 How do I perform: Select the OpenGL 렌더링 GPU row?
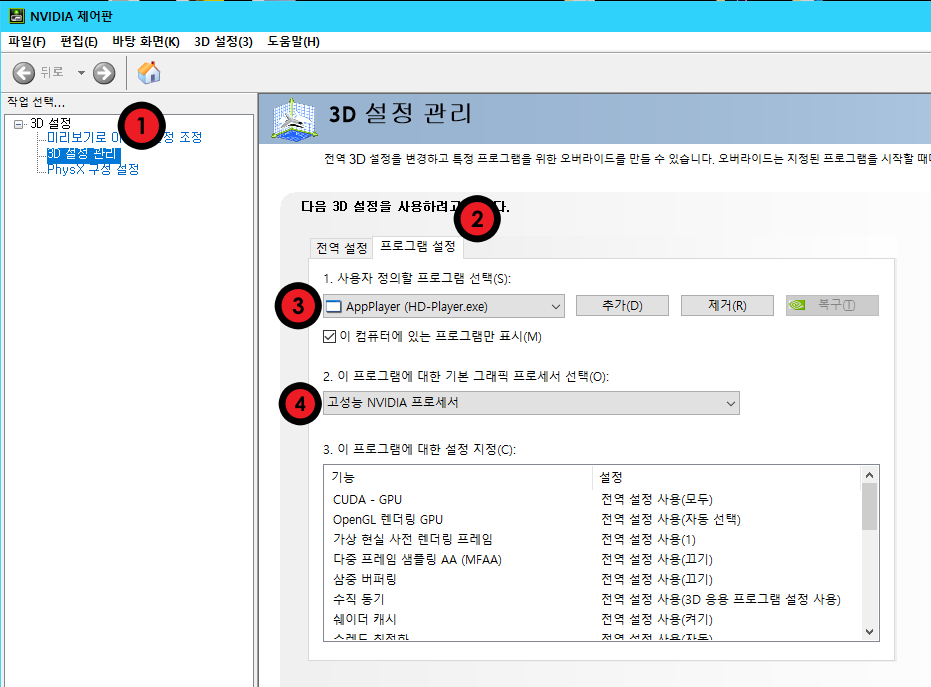[593, 520]
